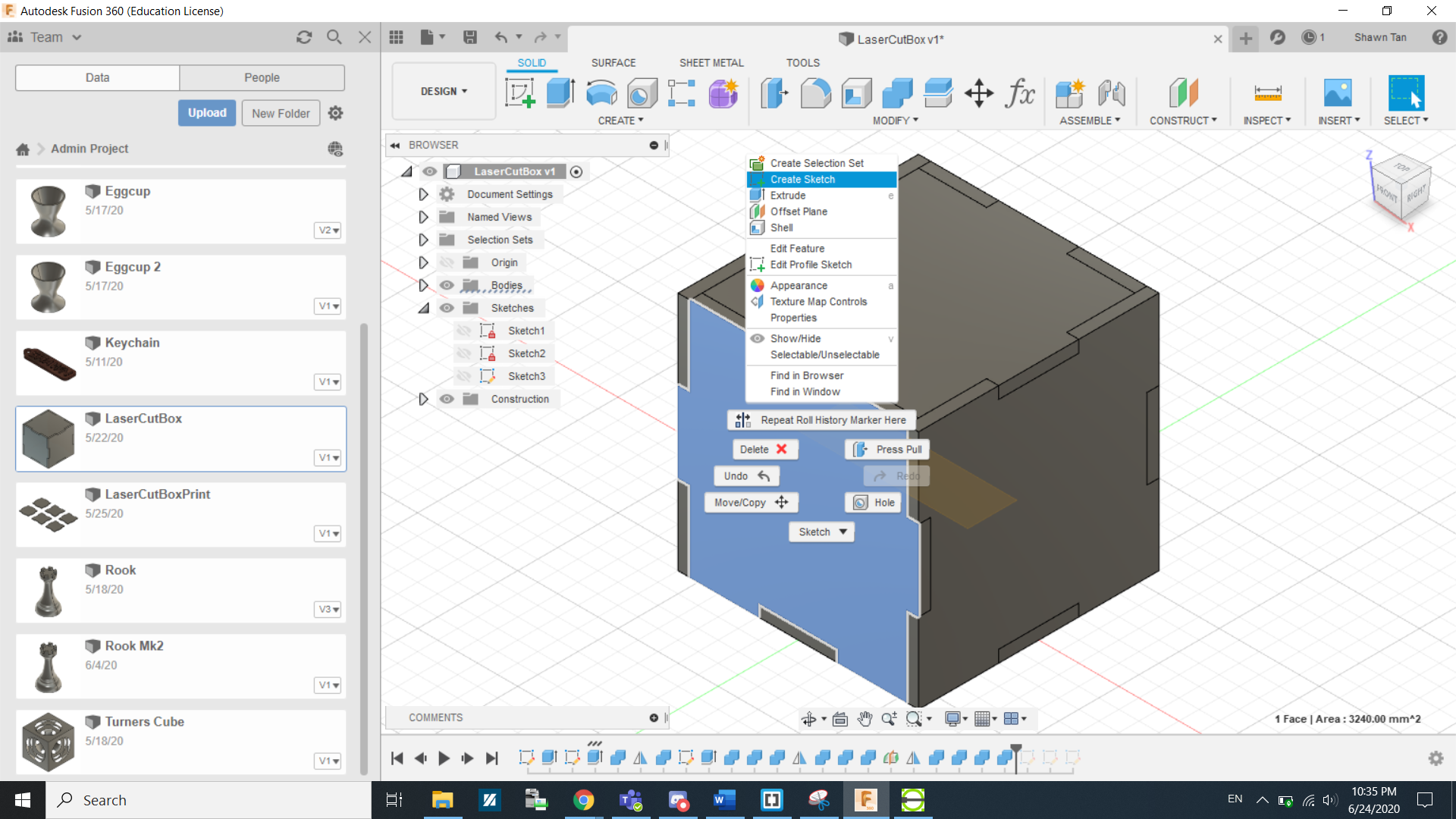Toggle visibility of Construction folder
1456x819 pixels.
447,399
